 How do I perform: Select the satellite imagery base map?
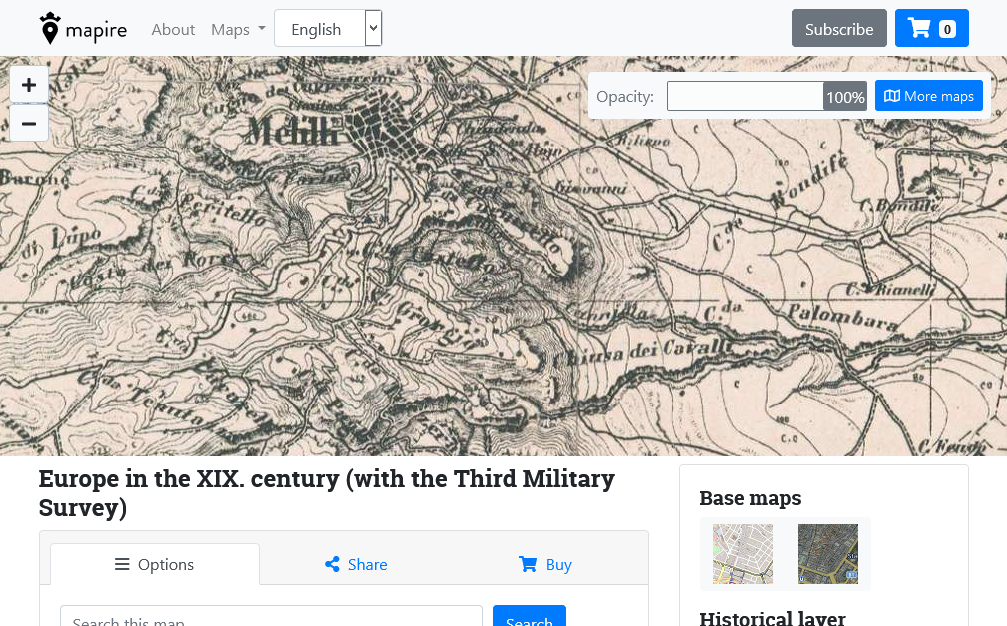tap(827, 554)
